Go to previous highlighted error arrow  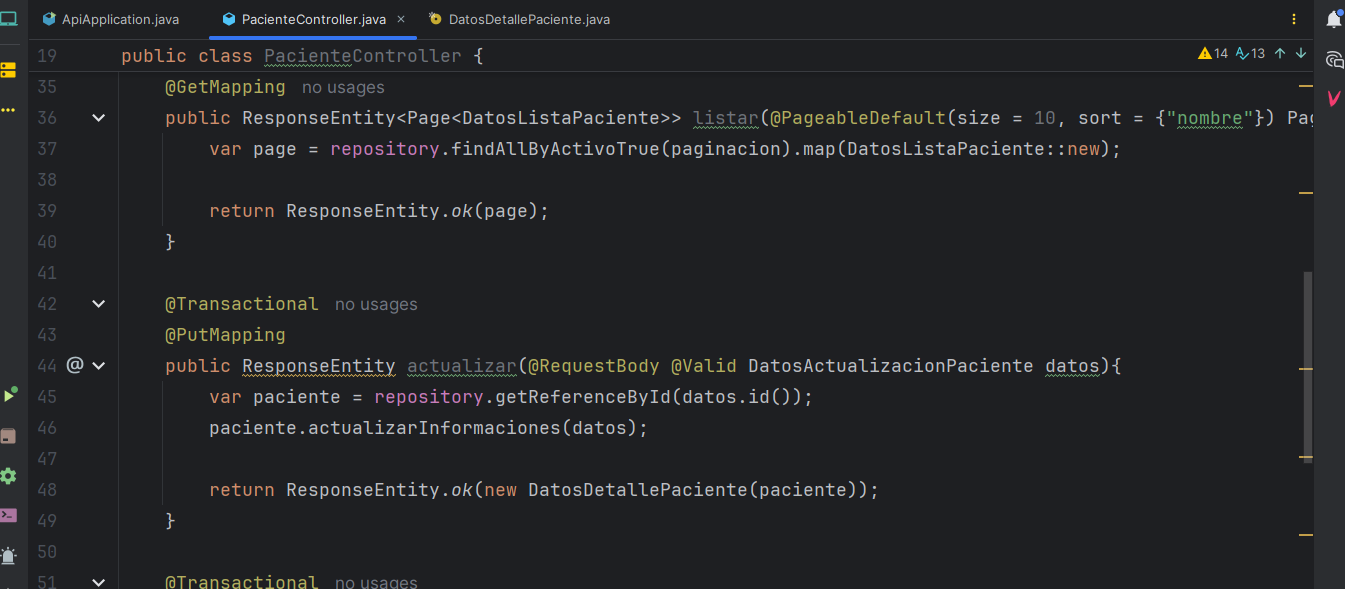click(1279, 54)
